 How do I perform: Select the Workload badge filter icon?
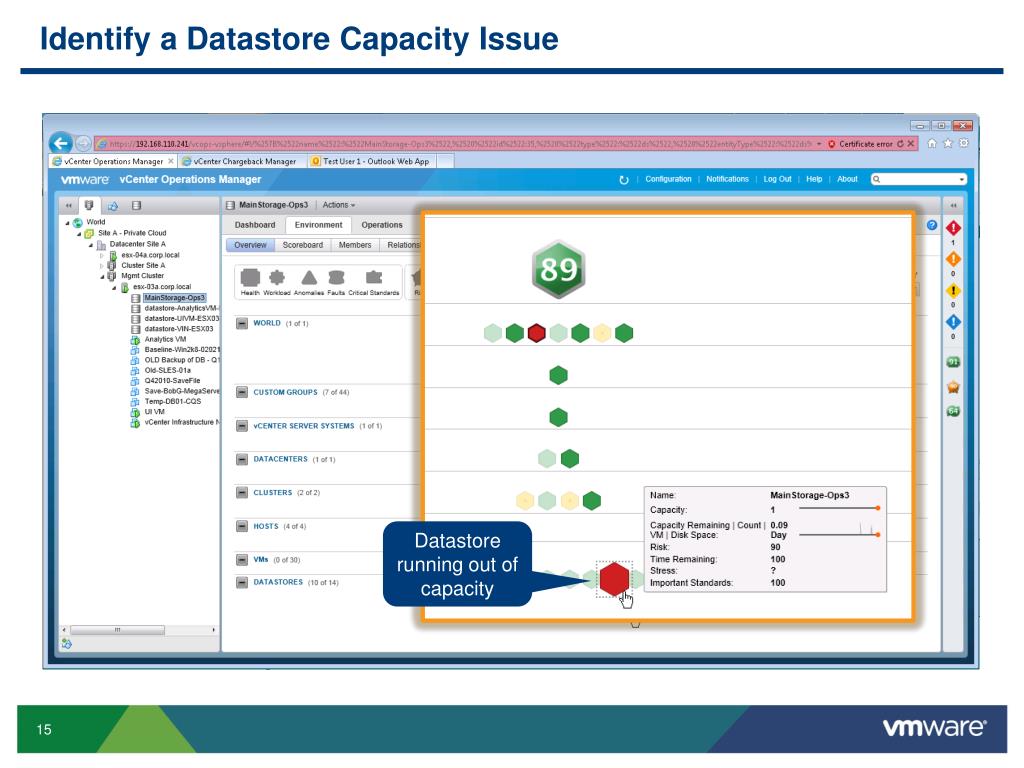click(x=277, y=278)
